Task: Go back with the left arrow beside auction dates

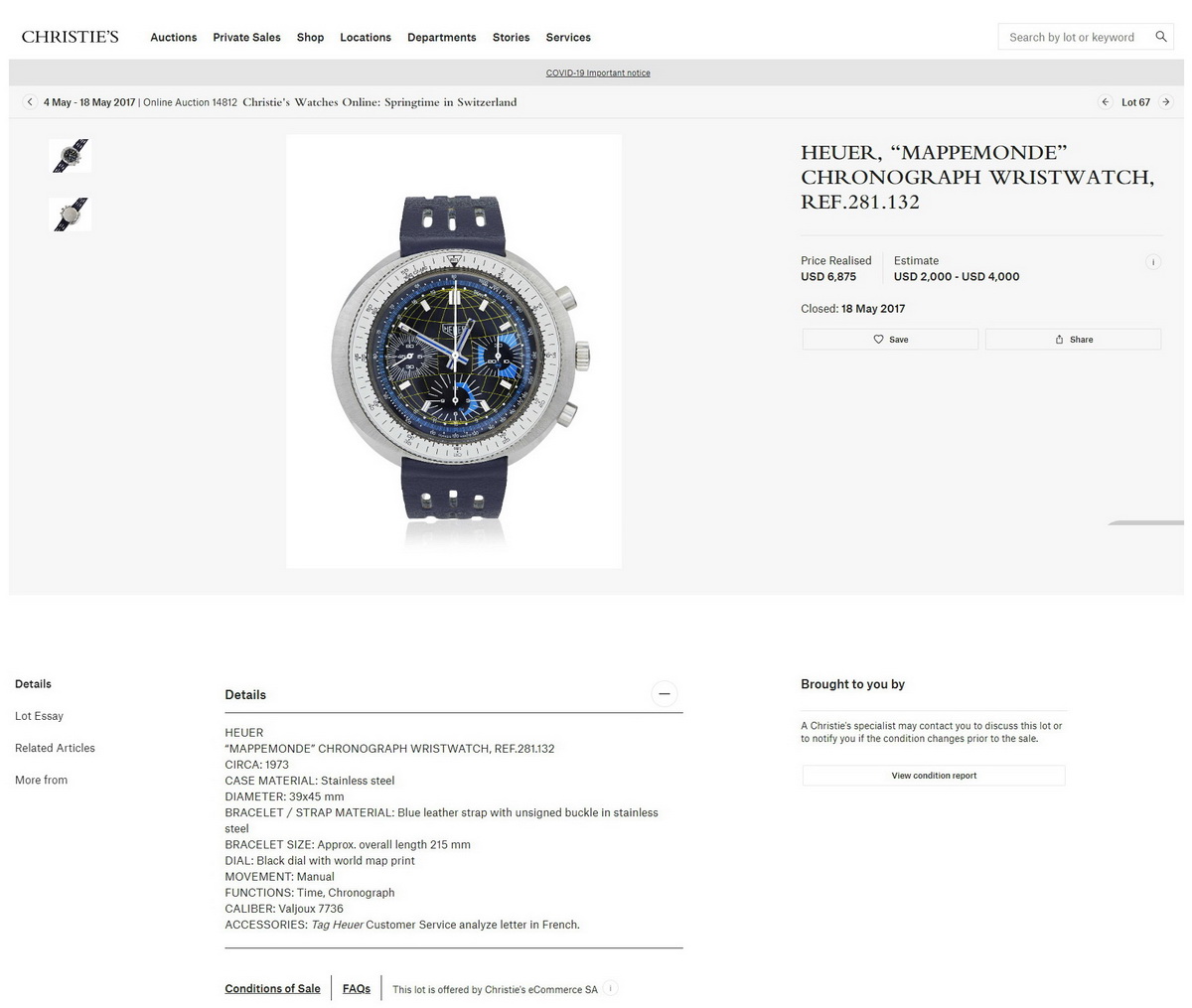Action: pyautogui.click(x=30, y=102)
